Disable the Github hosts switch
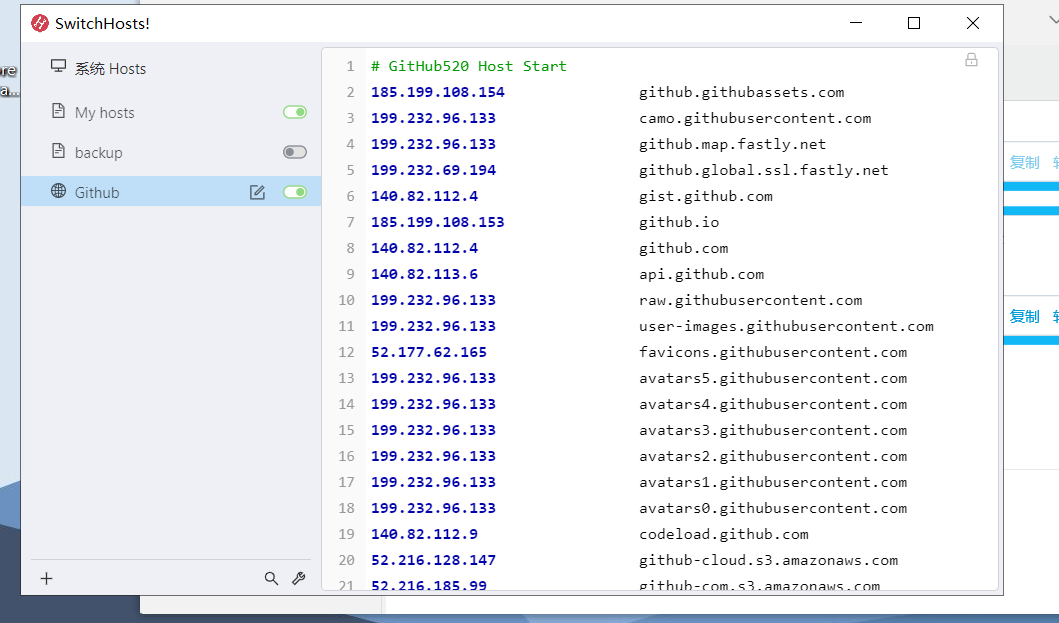Screen dimensions: 1059x623 (295, 192)
